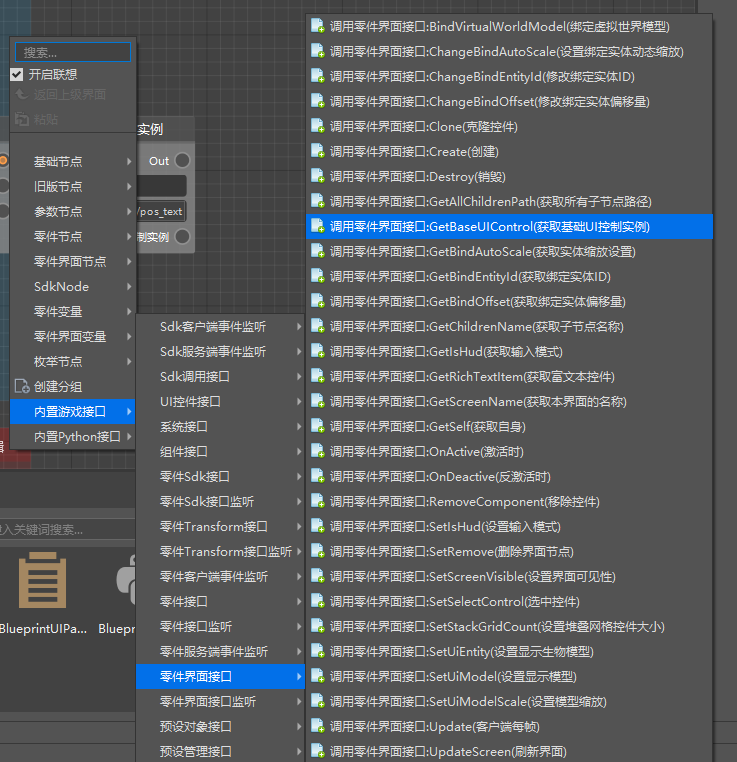
Task: Click the icon before the OnActive(激活时) entry
Action: [317, 452]
